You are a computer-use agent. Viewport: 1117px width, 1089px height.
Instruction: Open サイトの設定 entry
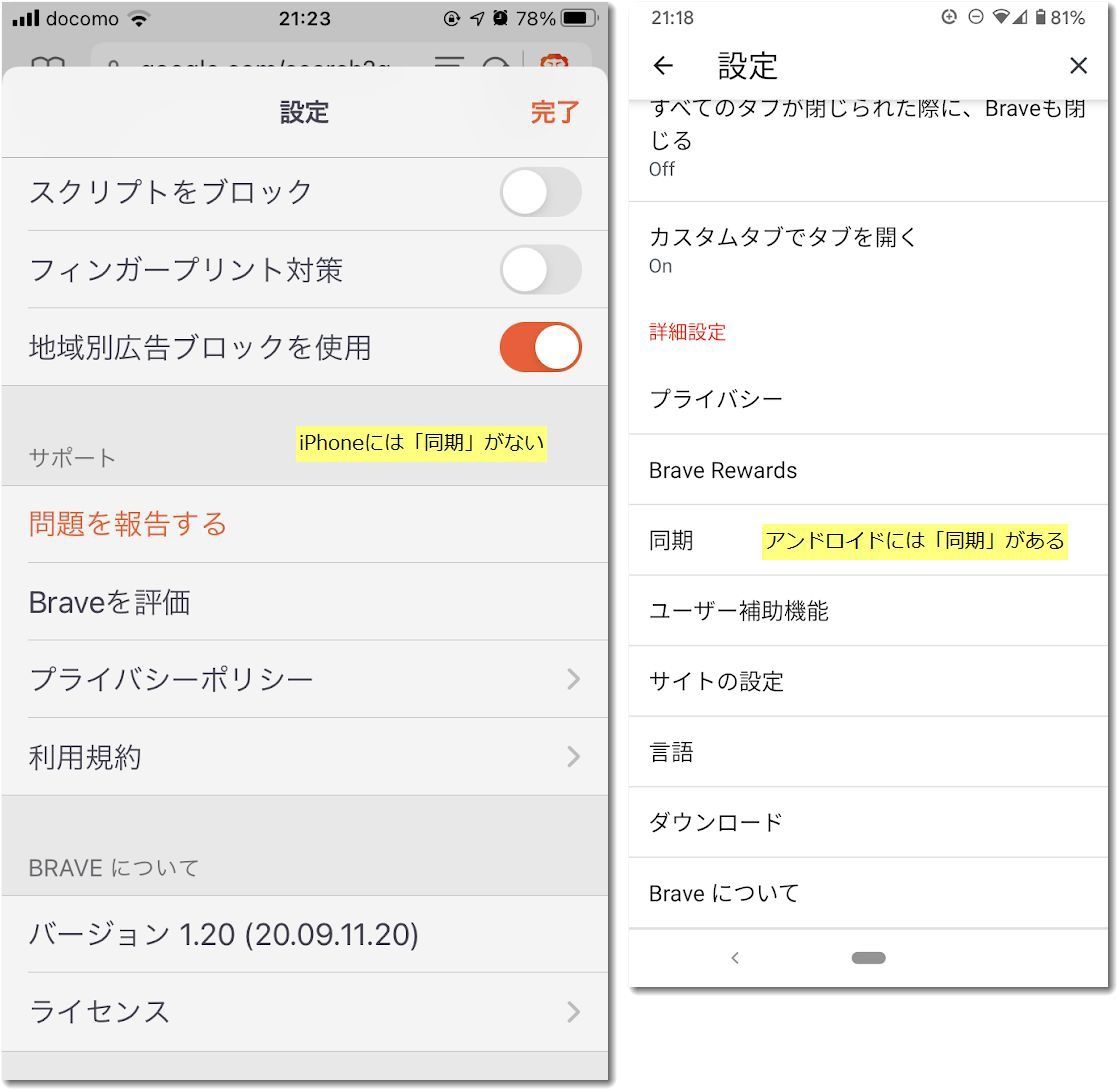(x=868, y=682)
